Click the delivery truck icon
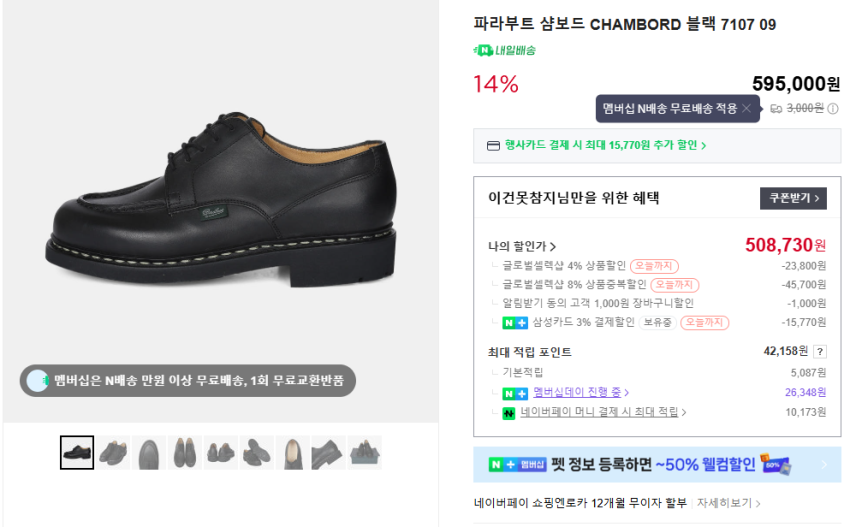Viewport: 850px width, 527px height. [x=776, y=109]
